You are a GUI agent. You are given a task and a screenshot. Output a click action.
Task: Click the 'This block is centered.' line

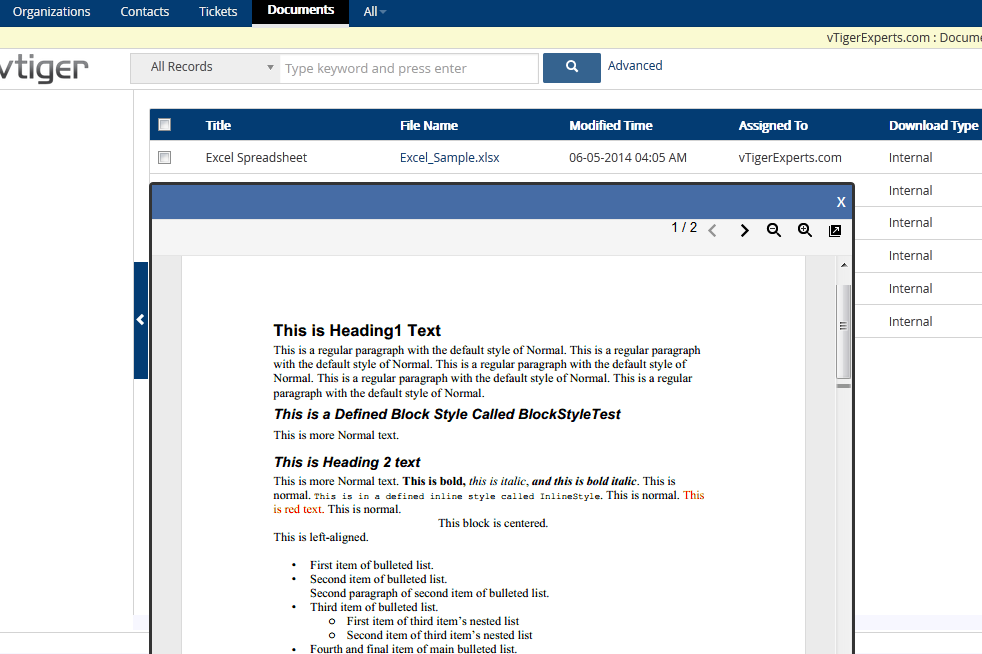coord(493,523)
